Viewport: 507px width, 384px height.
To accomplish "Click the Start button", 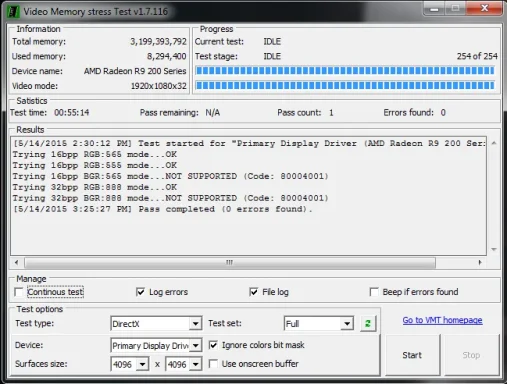I will pos(412,355).
